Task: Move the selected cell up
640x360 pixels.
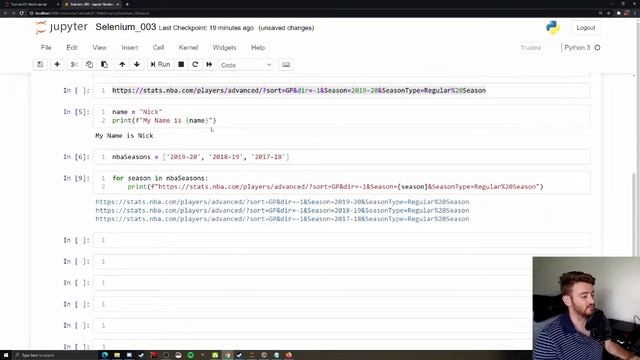Action: click(122, 64)
